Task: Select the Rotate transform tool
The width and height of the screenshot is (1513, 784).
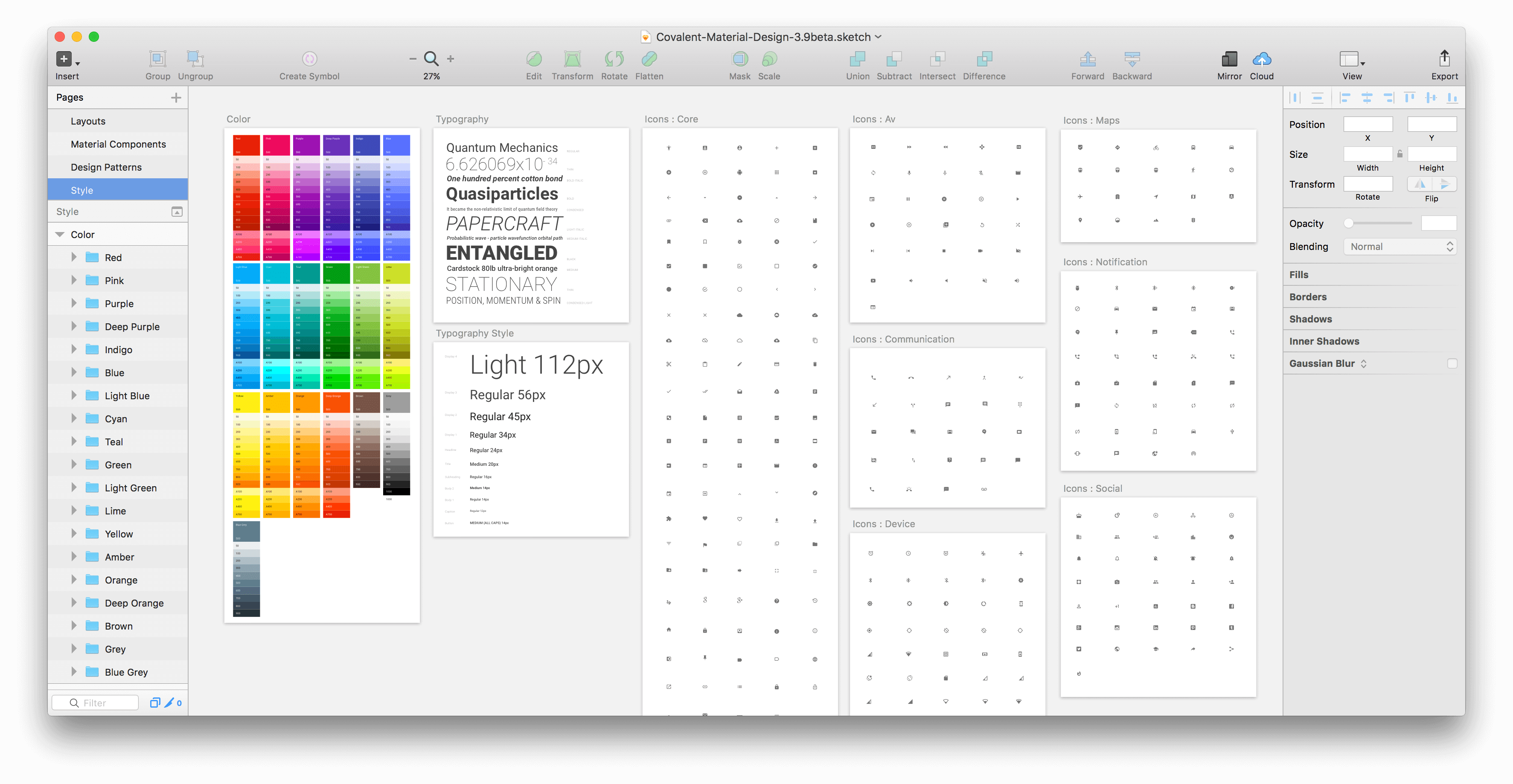Action: (613, 63)
